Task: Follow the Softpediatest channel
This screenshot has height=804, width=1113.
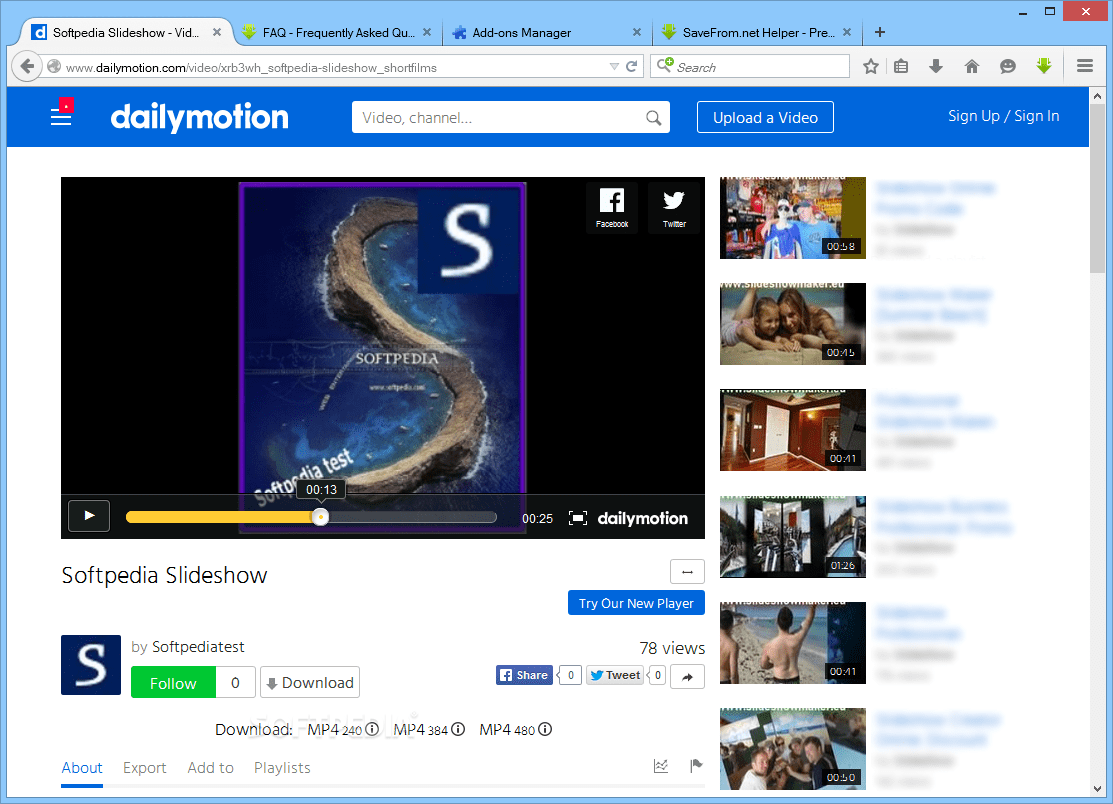Action: pyautogui.click(x=173, y=683)
